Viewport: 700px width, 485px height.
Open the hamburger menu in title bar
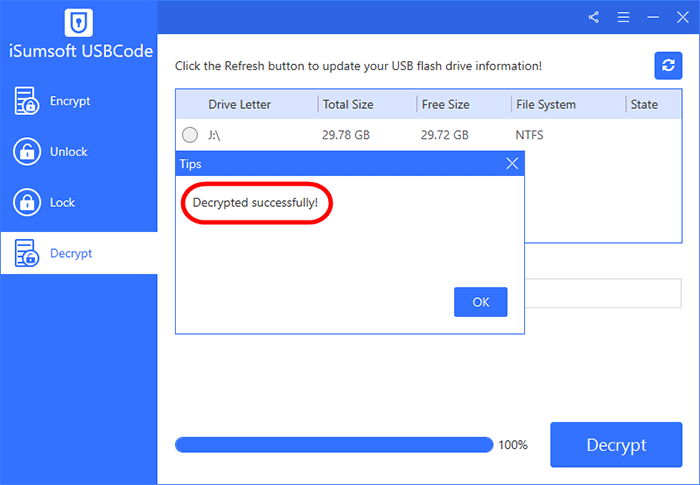[x=623, y=17]
